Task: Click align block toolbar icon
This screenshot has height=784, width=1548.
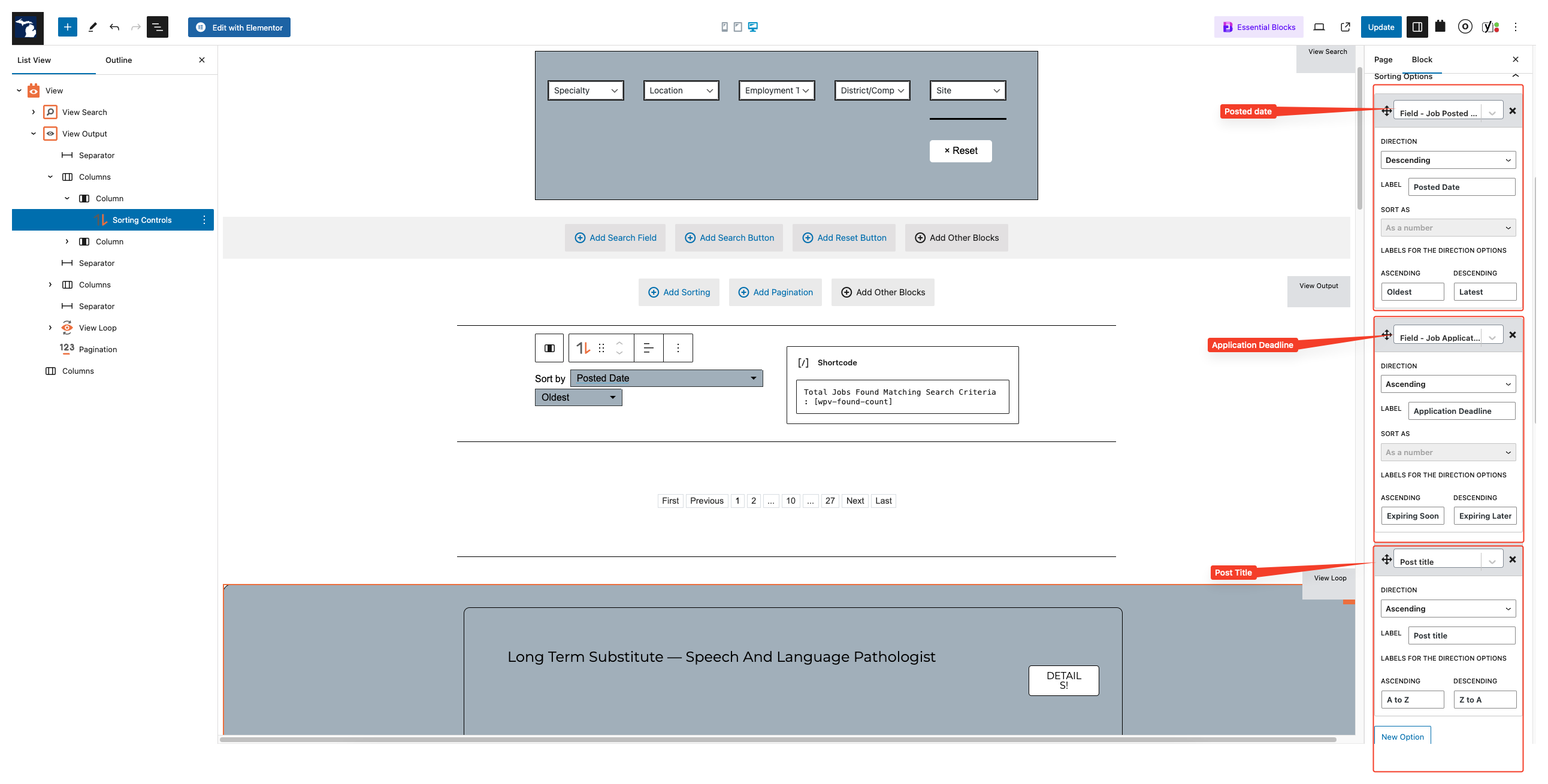Action: click(x=648, y=348)
